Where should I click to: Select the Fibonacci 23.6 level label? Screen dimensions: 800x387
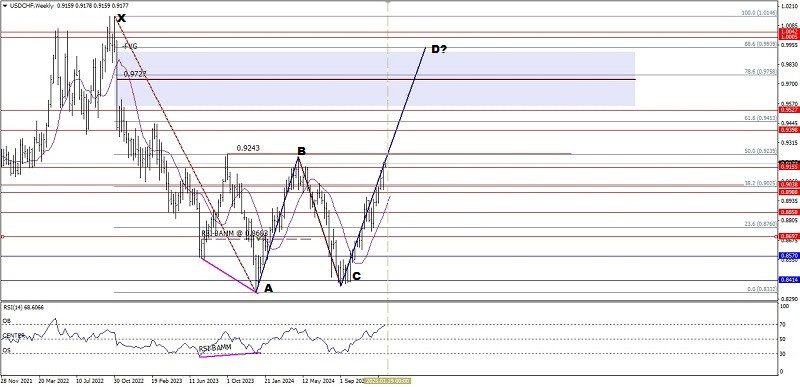760,223
